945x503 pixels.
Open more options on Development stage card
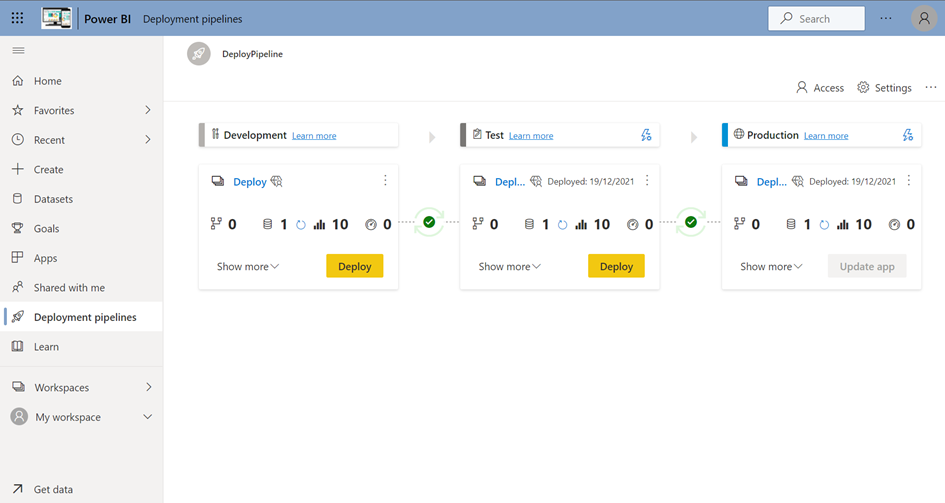click(x=385, y=181)
